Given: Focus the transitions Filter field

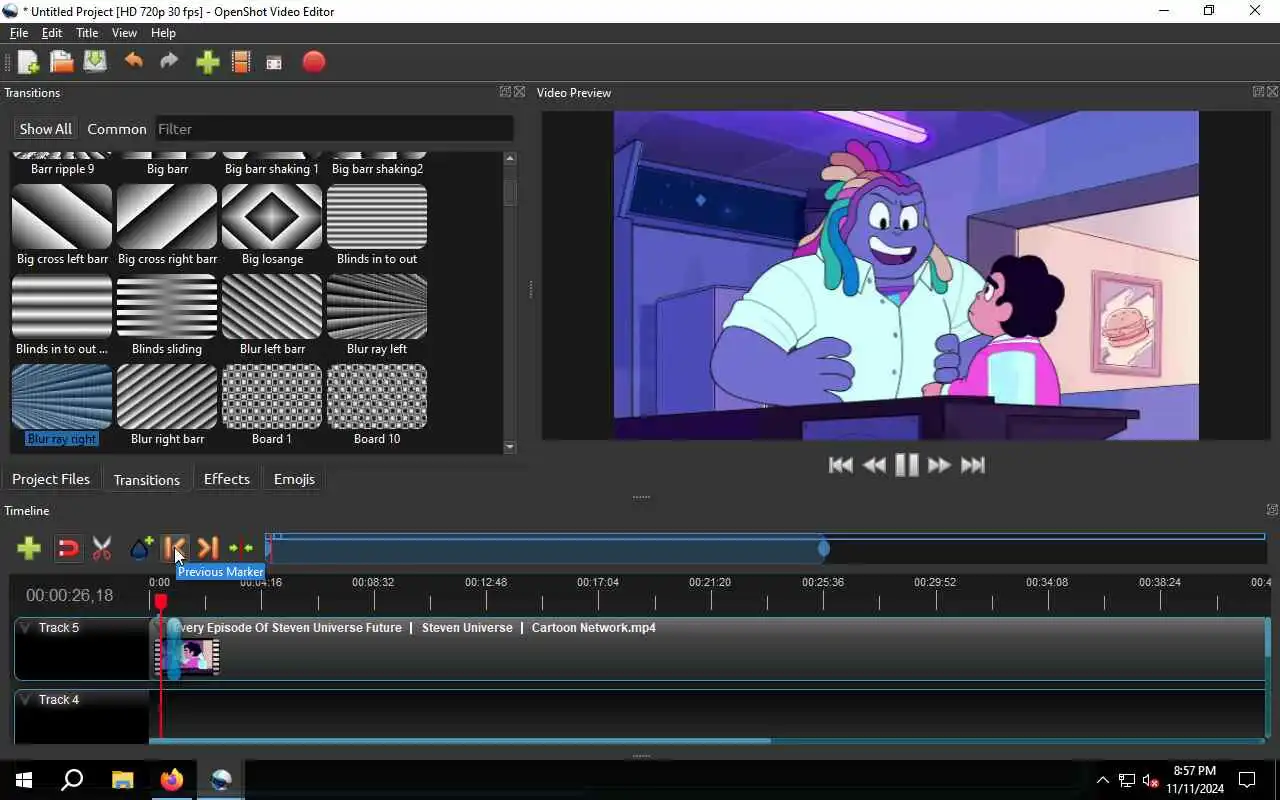Looking at the screenshot, I should point(333,129).
